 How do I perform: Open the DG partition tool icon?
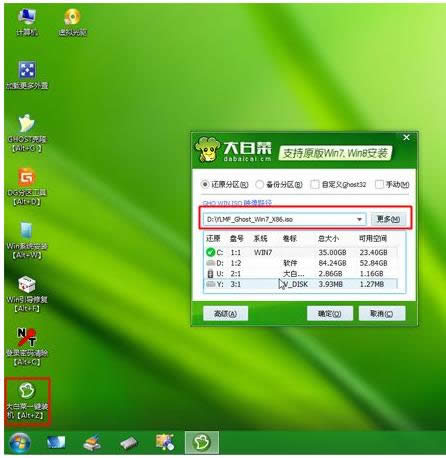coord(27,187)
